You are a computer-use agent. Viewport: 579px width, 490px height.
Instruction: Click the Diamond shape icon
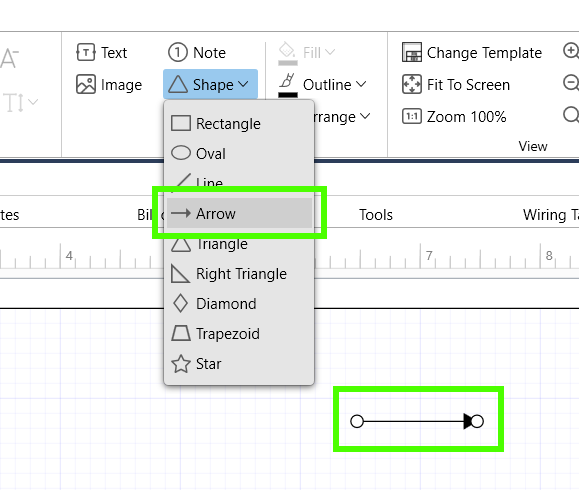[181, 304]
